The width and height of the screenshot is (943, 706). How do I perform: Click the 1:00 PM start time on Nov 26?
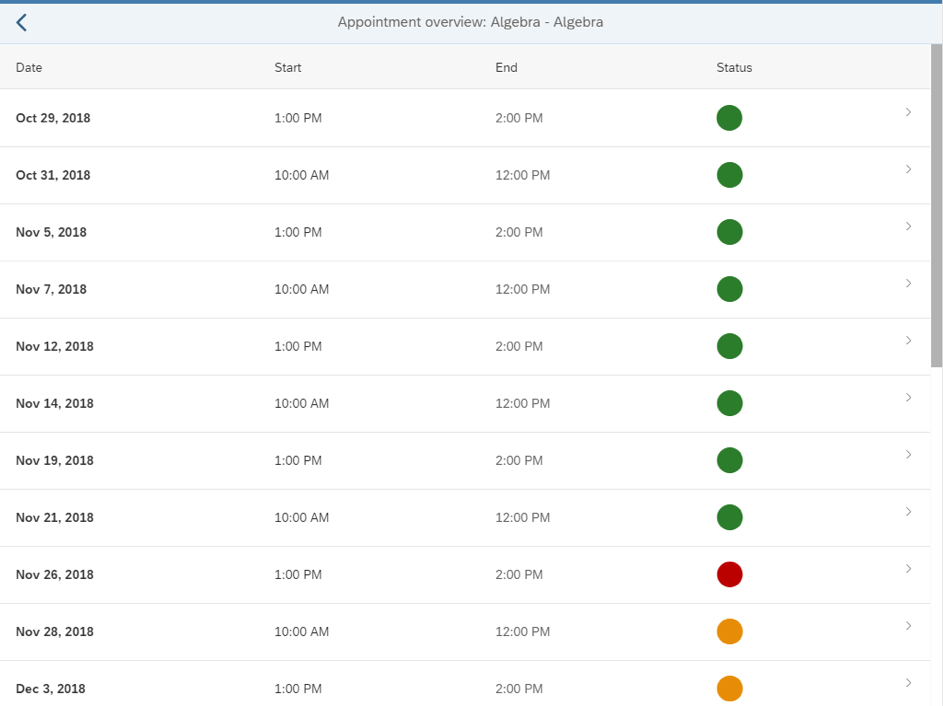(298, 575)
